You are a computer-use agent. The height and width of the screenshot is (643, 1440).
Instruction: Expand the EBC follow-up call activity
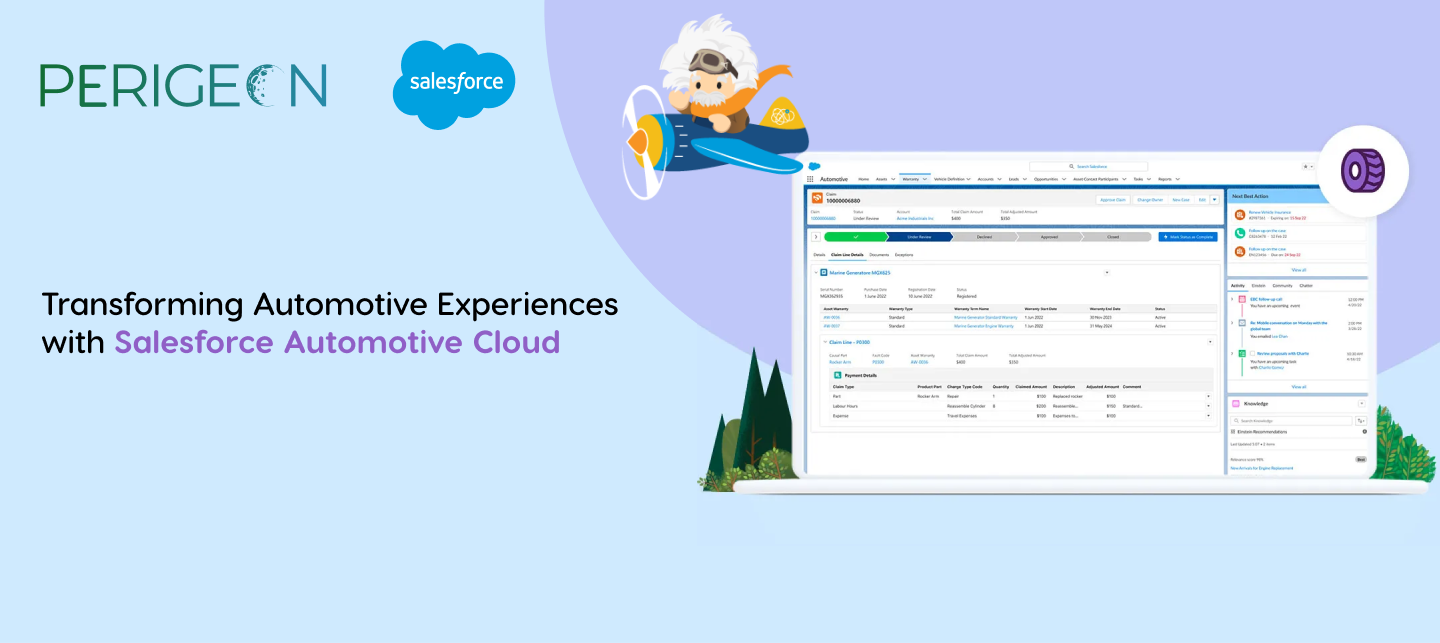coord(1232,299)
